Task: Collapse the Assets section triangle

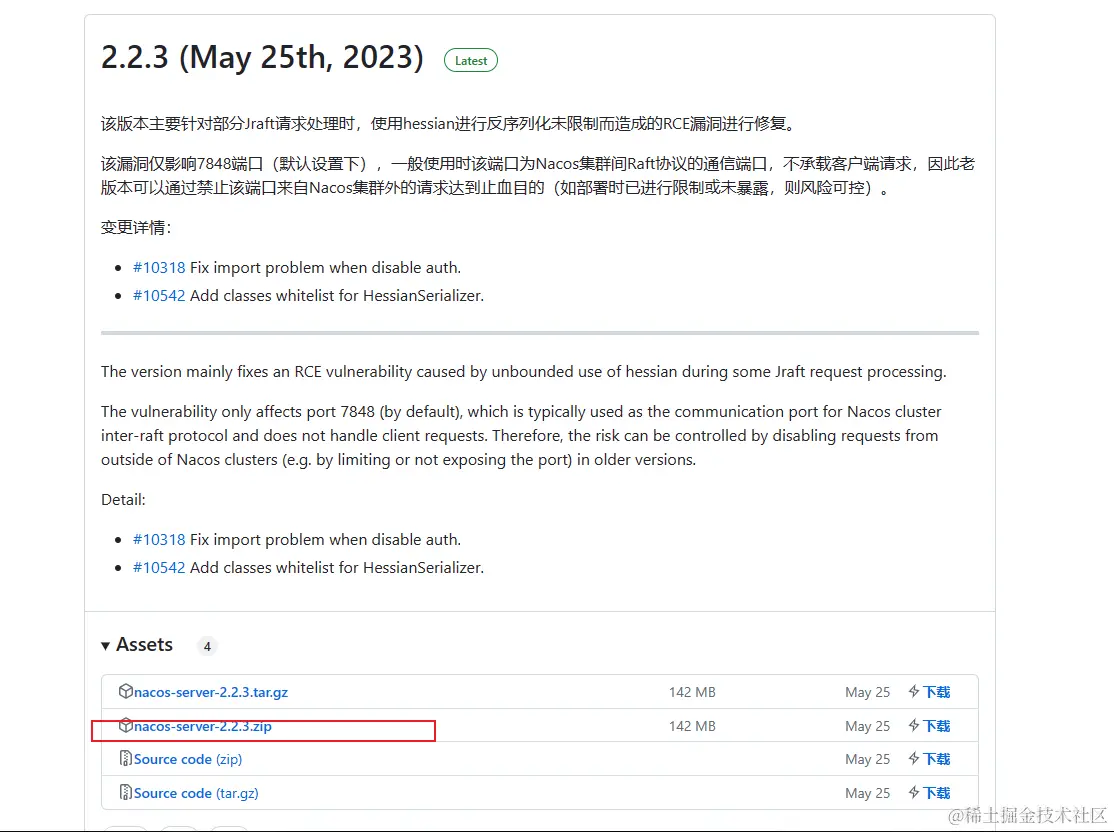Action: 105,645
